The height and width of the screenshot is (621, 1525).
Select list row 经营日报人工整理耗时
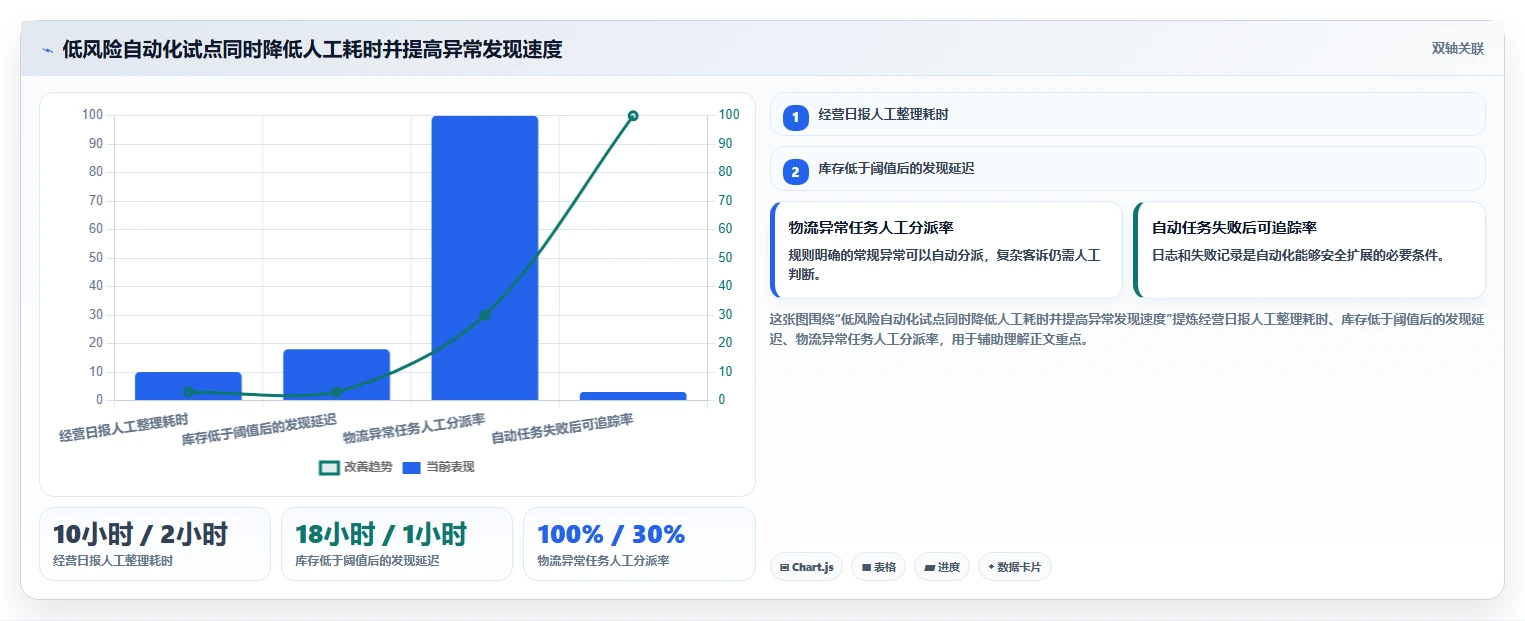1127,114
